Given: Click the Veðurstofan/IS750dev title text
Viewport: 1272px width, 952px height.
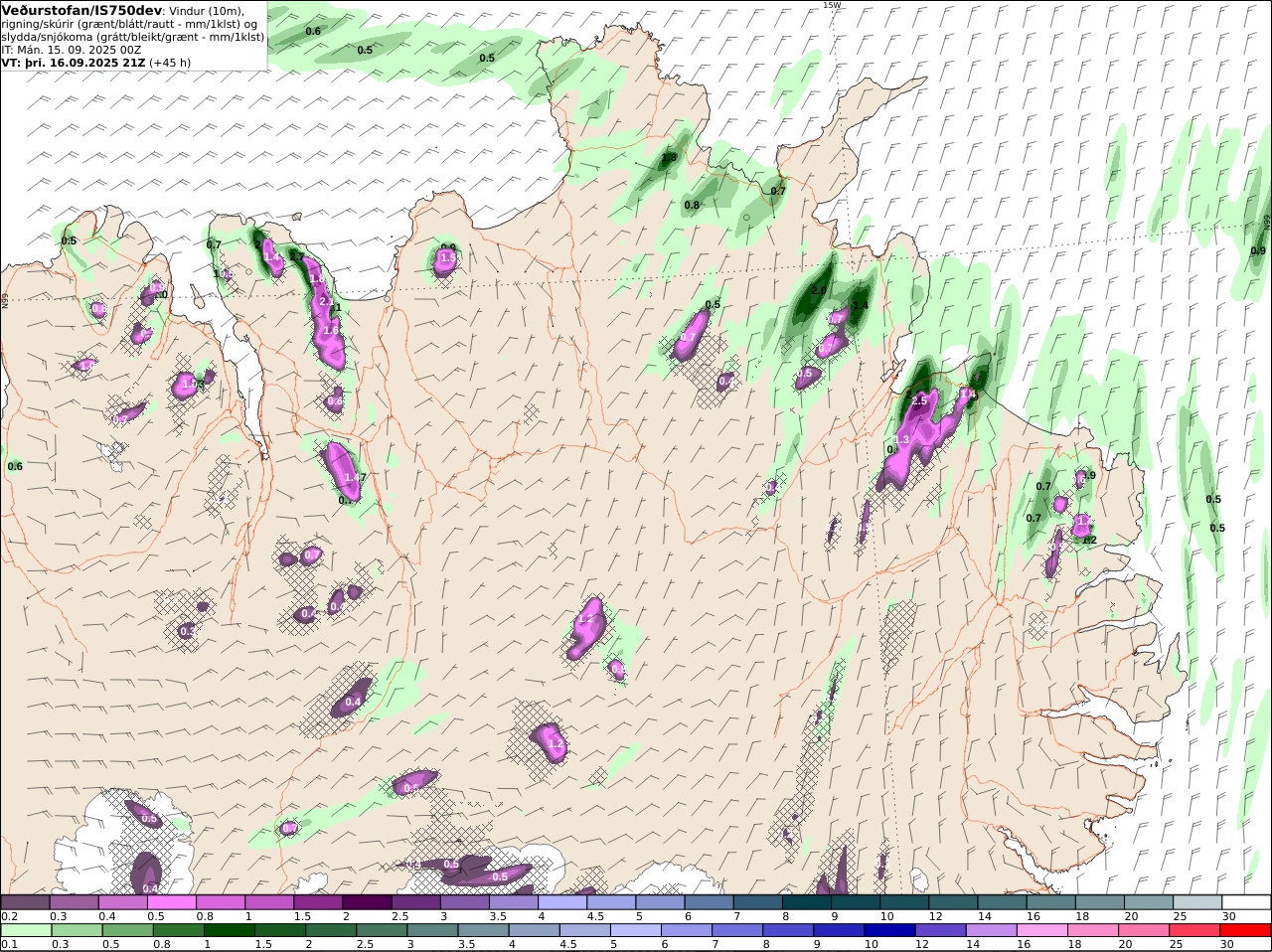Looking at the screenshot, I should [x=81, y=10].
